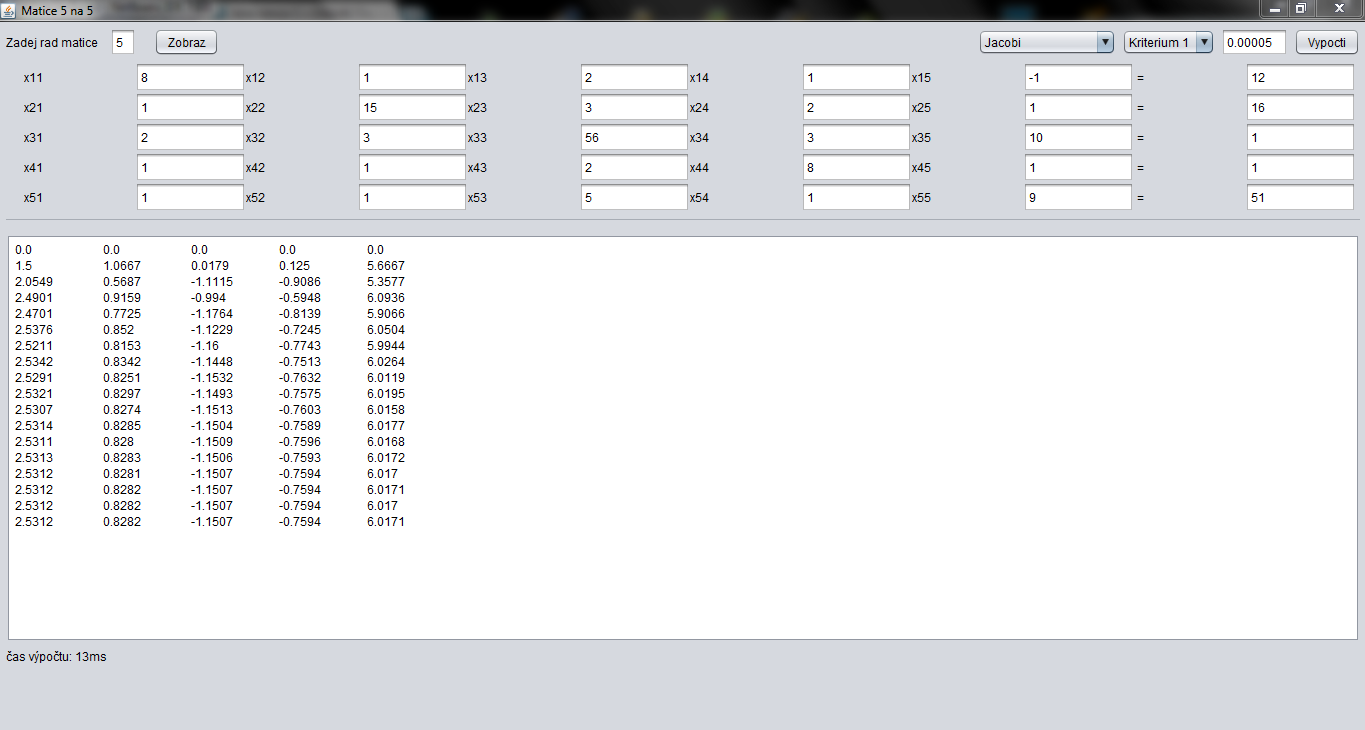Click the Vypocti button
Screen dimensions: 1365x730
[x=1327, y=42]
